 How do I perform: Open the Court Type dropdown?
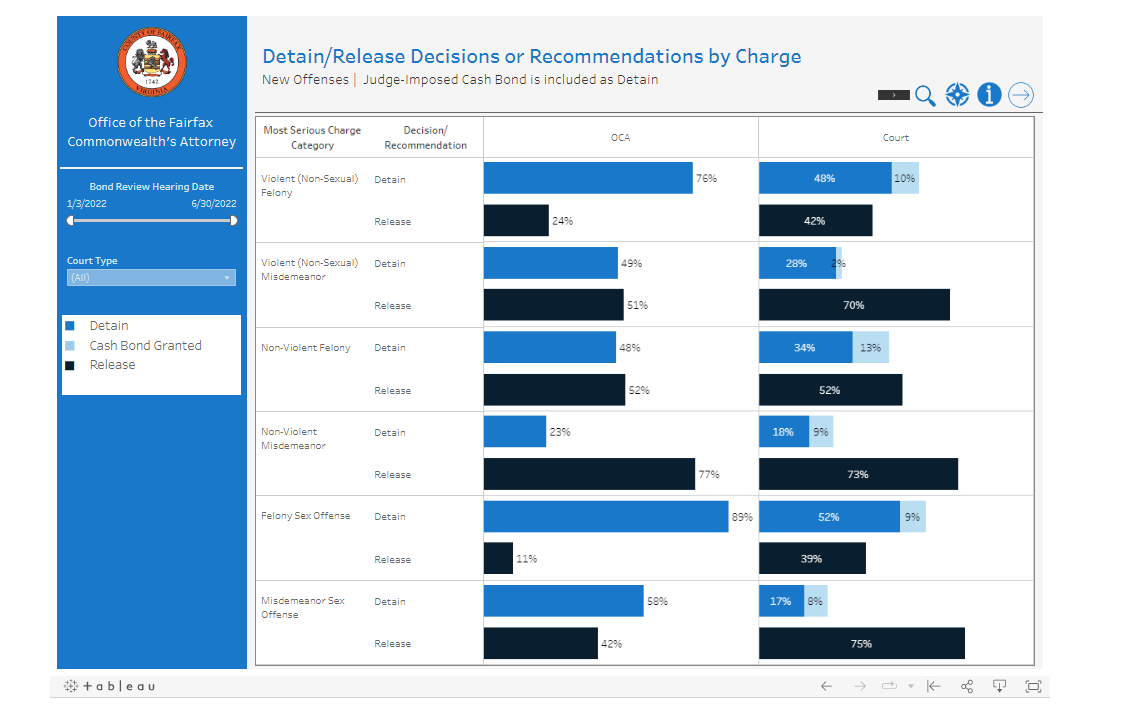coord(151,278)
